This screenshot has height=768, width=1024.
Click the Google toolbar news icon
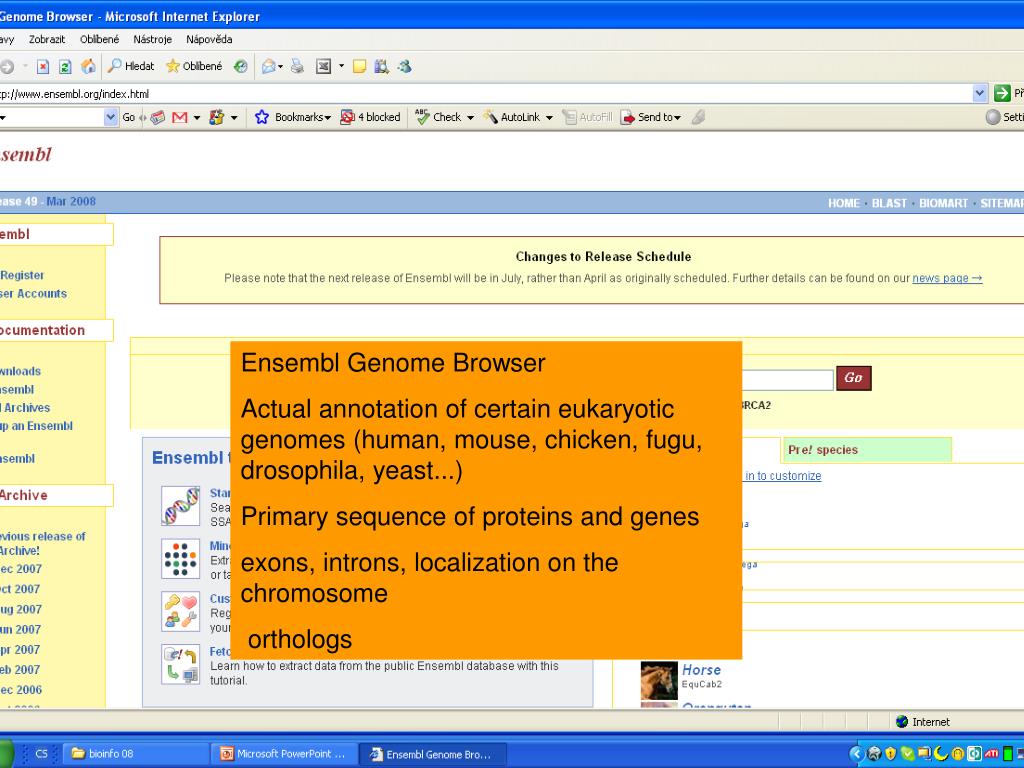click(x=157, y=117)
